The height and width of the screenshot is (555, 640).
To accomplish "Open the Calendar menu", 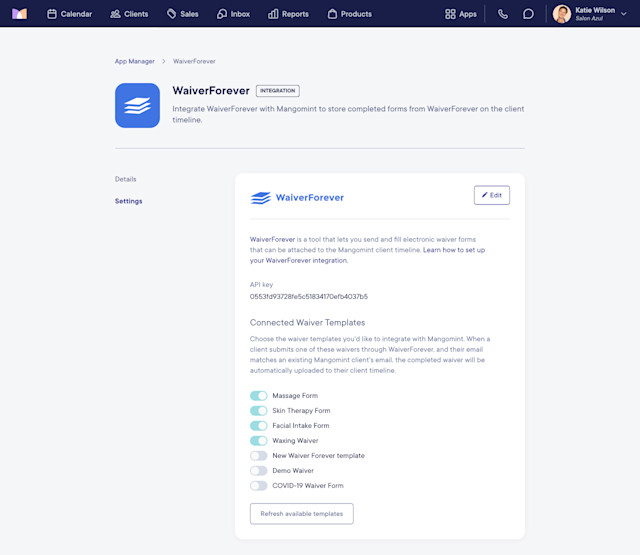I will tap(69, 14).
